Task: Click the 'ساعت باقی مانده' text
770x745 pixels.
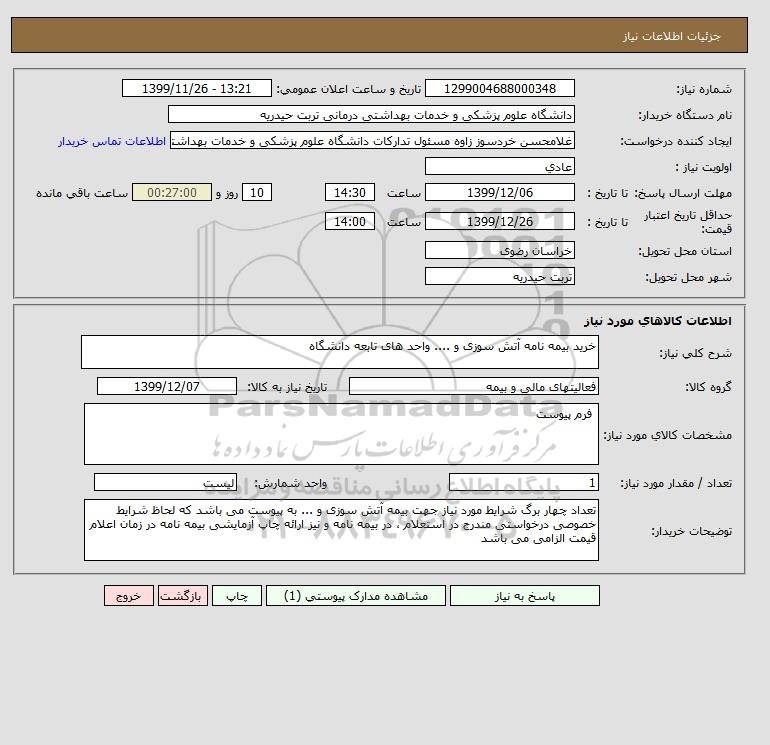Action: pos(82,193)
